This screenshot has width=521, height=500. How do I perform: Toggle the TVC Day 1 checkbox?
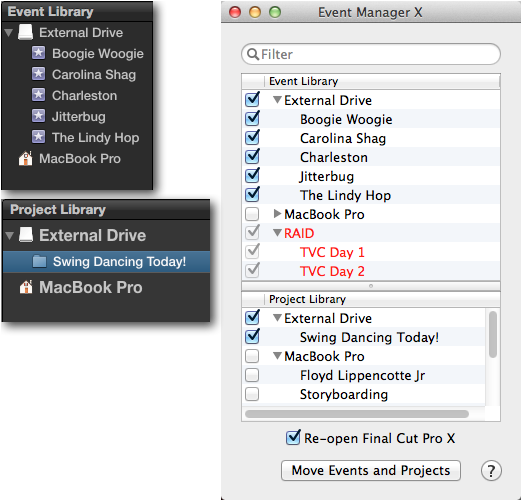point(252,252)
